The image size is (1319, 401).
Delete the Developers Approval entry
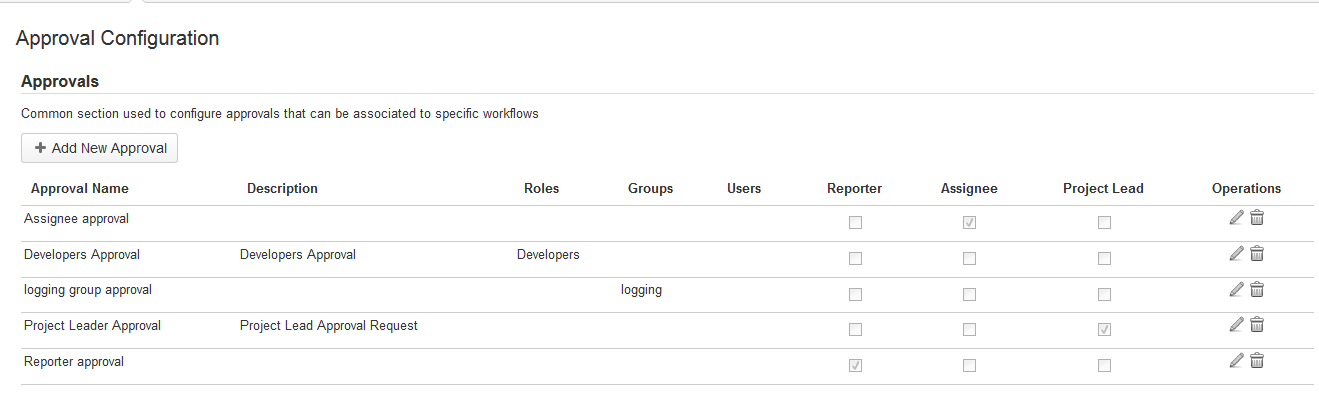[x=1257, y=254]
